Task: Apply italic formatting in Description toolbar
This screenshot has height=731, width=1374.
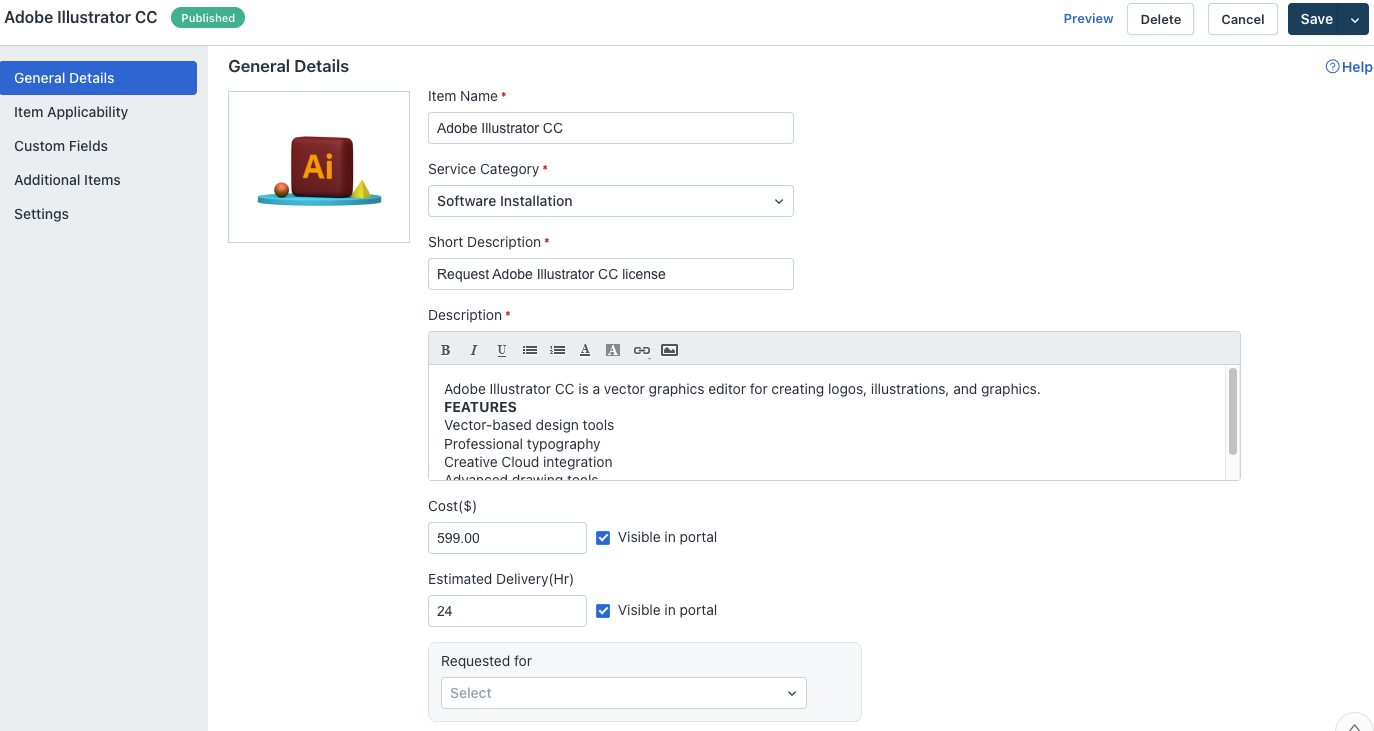Action: [x=474, y=350]
